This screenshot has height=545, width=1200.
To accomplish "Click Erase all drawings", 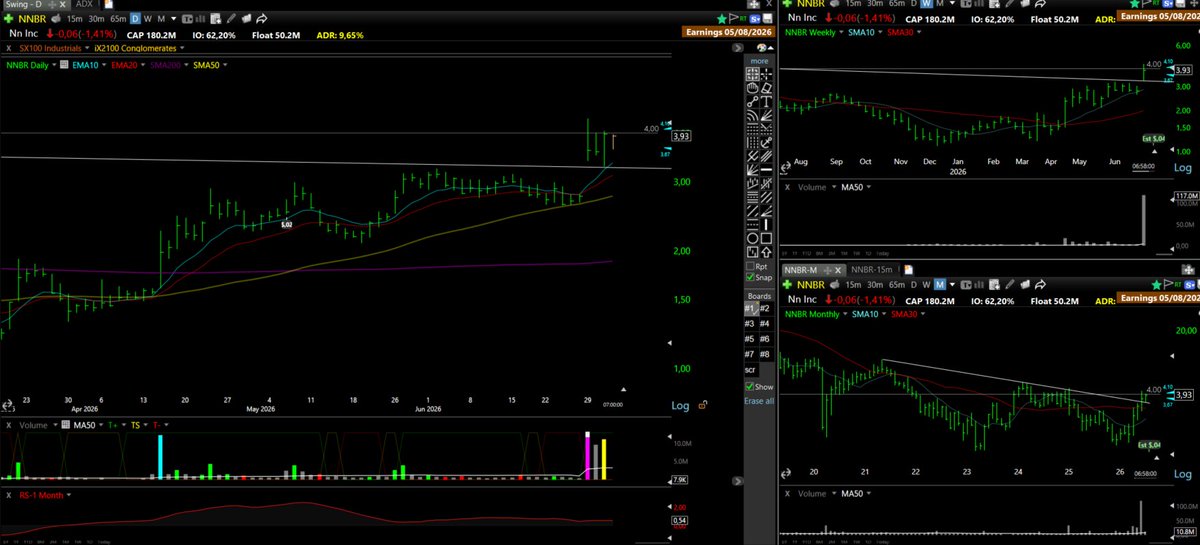I will (x=759, y=401).
